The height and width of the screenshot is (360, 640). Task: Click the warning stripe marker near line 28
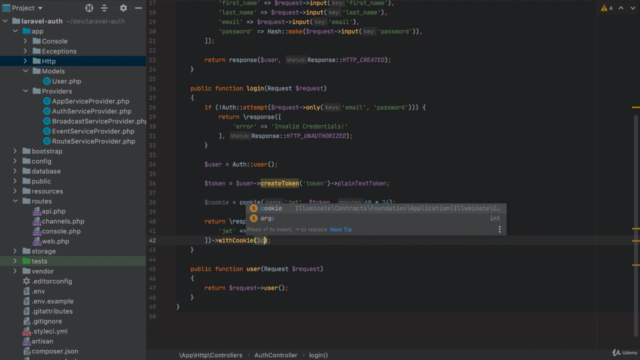(x=636, y=107)
